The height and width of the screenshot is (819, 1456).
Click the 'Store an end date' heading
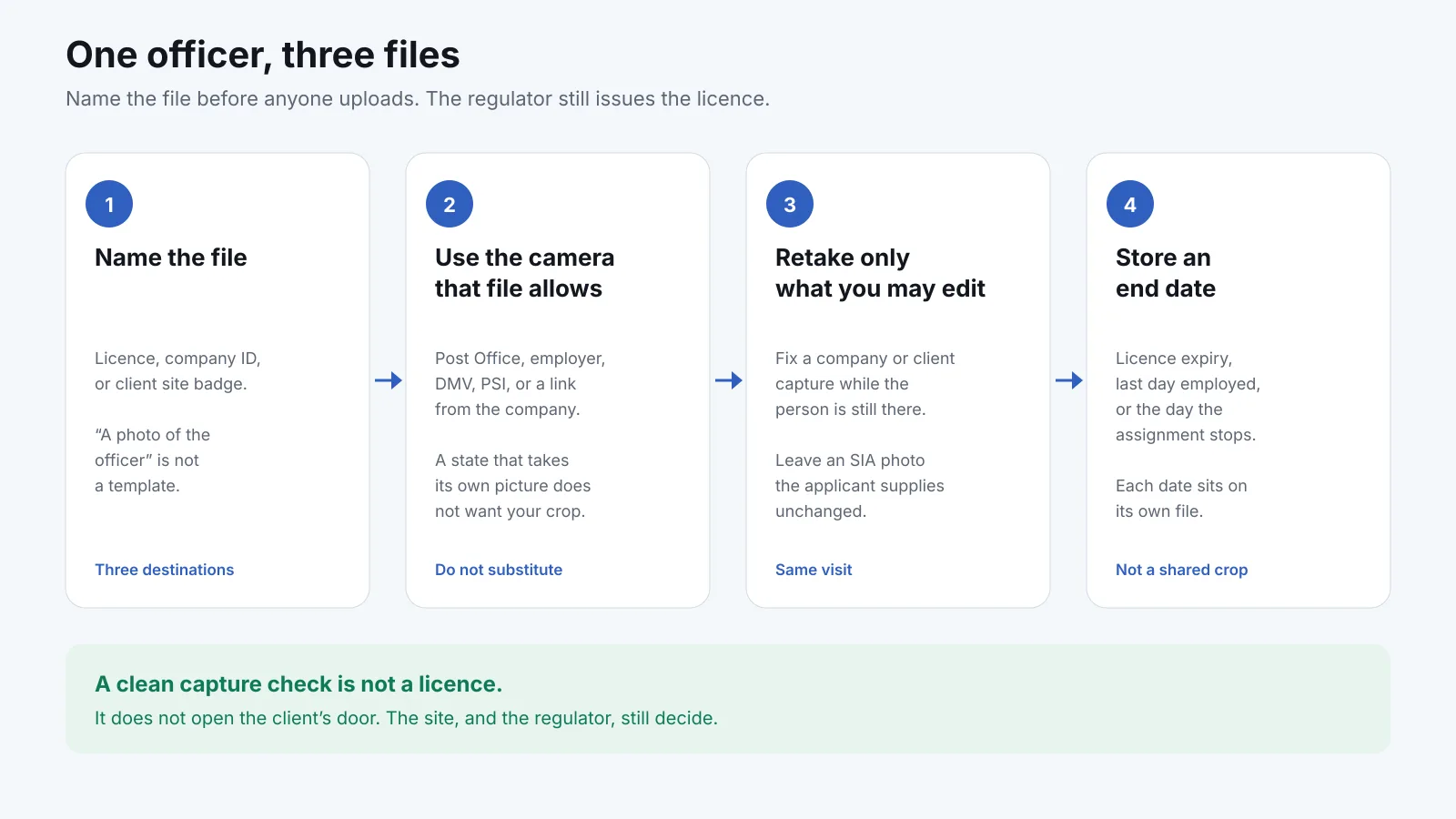click(1166, 273)
